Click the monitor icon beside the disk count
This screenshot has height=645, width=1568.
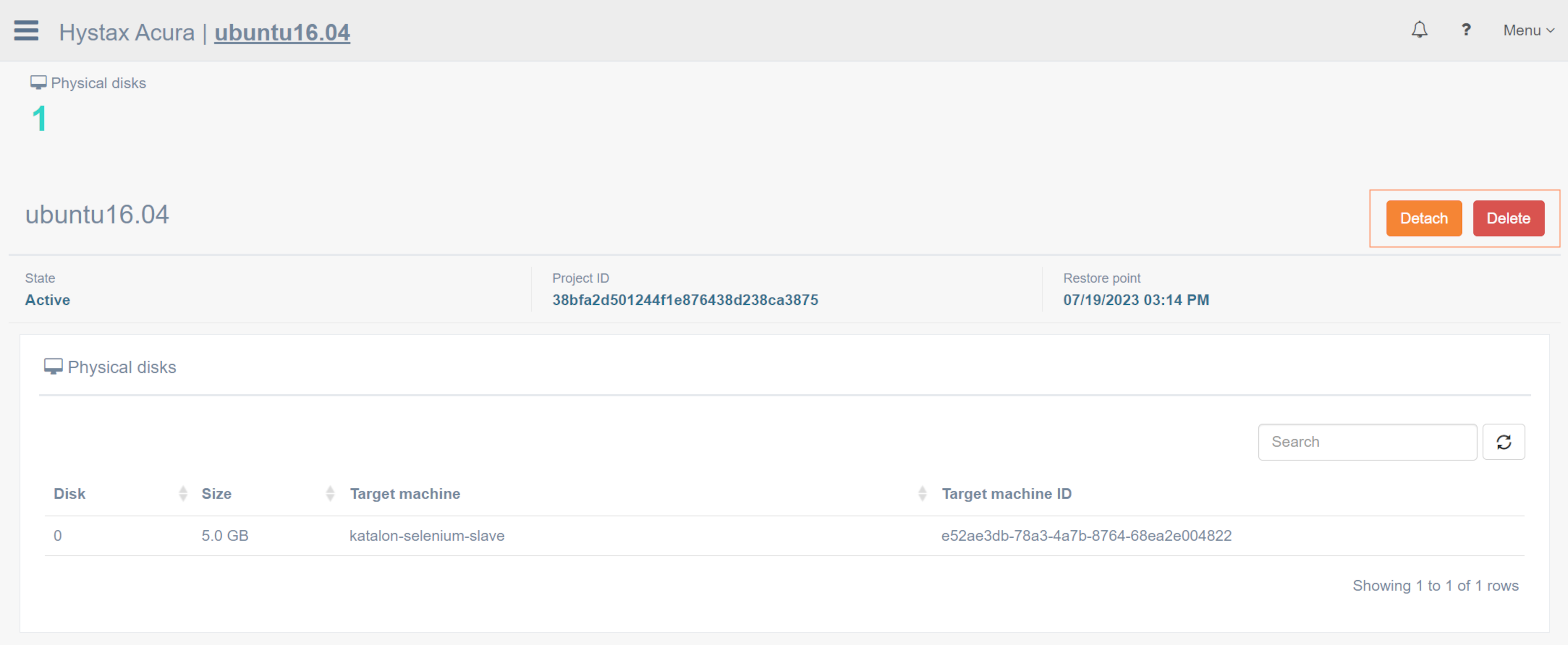coord(39,83)
